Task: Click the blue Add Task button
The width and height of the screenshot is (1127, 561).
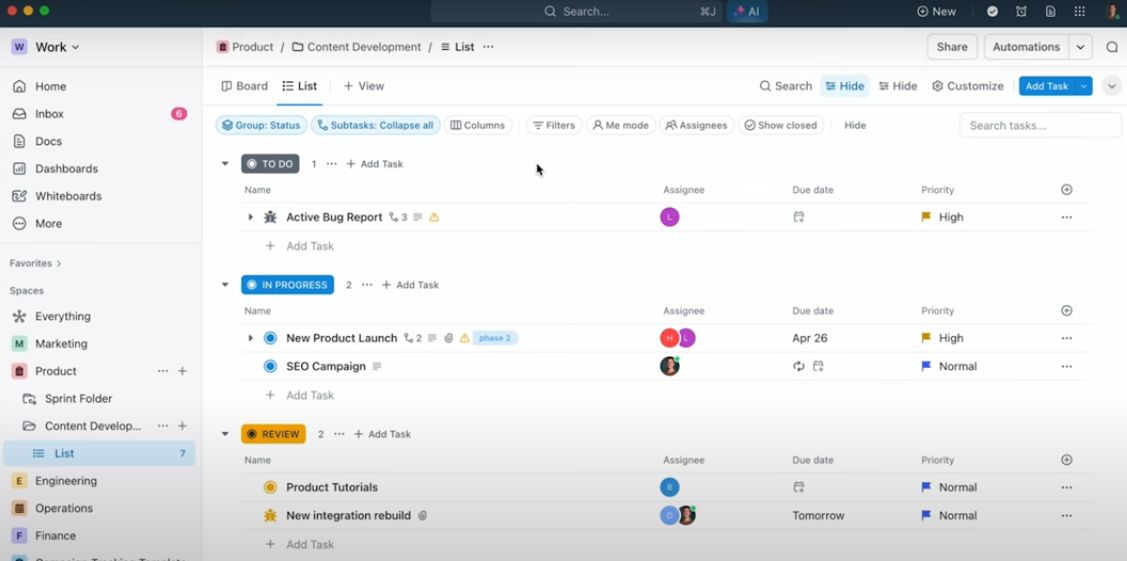Action: pos(1046,86)
